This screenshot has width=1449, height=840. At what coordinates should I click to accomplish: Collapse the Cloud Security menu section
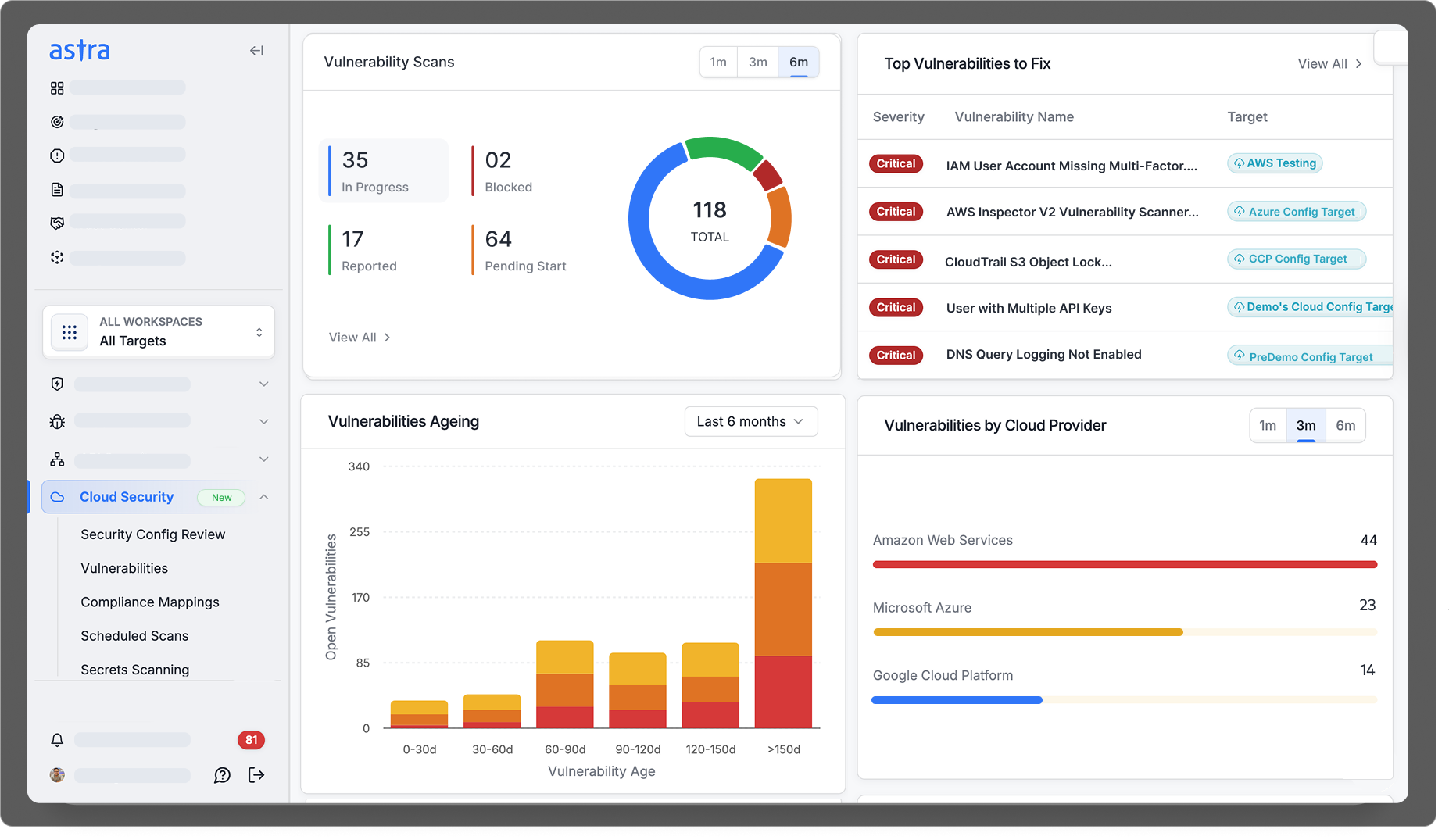(x=264, y=497)
